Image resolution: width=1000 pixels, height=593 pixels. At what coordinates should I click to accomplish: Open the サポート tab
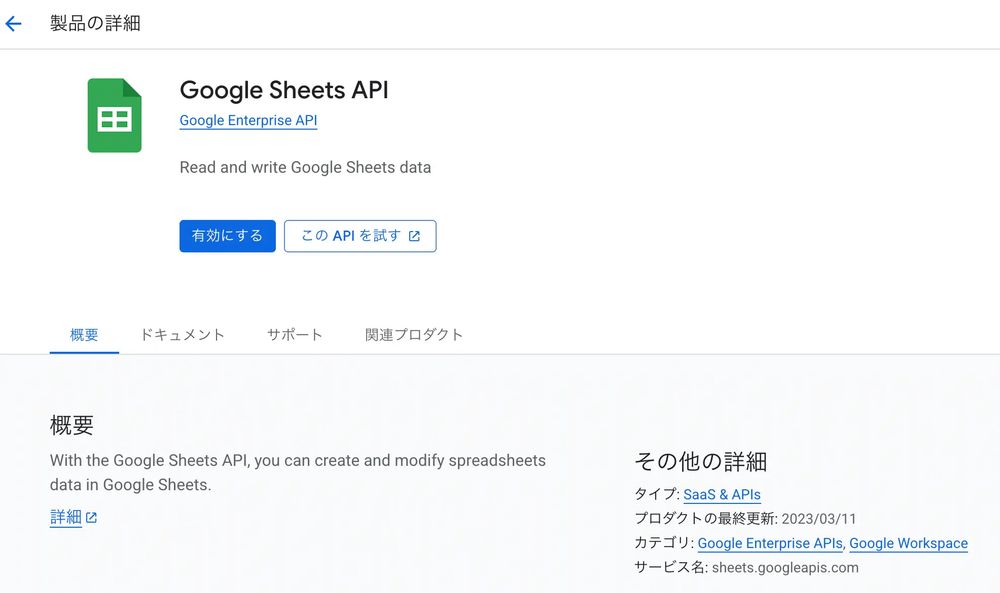[295, 335]
